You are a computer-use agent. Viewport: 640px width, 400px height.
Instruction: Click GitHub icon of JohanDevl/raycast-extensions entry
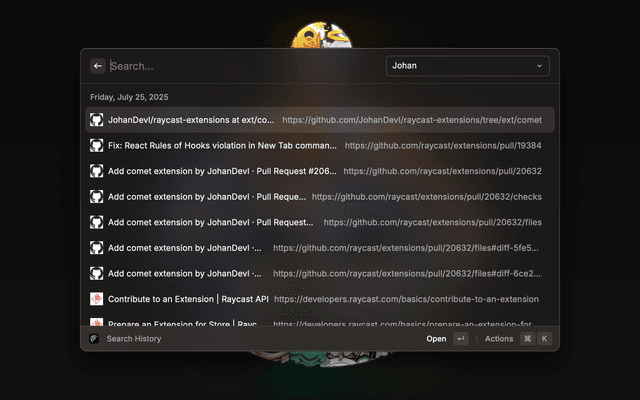click(97, 119)
